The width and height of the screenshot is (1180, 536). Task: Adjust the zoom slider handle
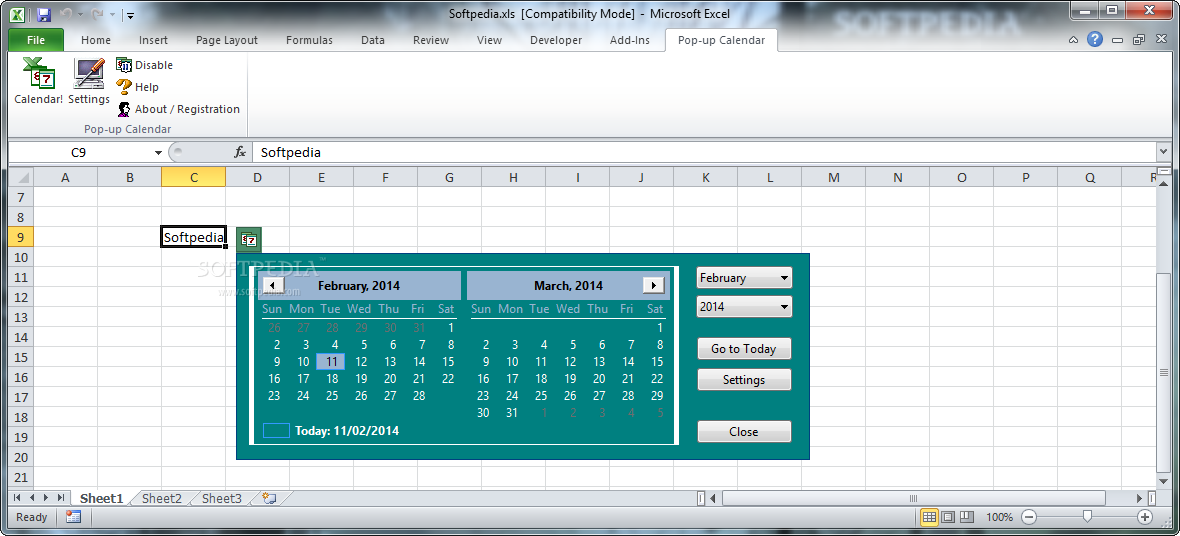[x=1087, y=516]
